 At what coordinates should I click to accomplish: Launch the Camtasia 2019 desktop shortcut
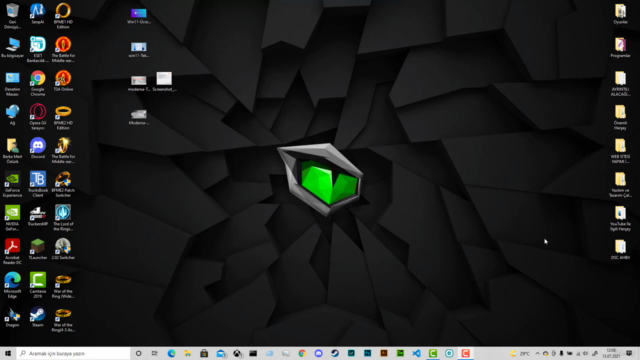38,285
